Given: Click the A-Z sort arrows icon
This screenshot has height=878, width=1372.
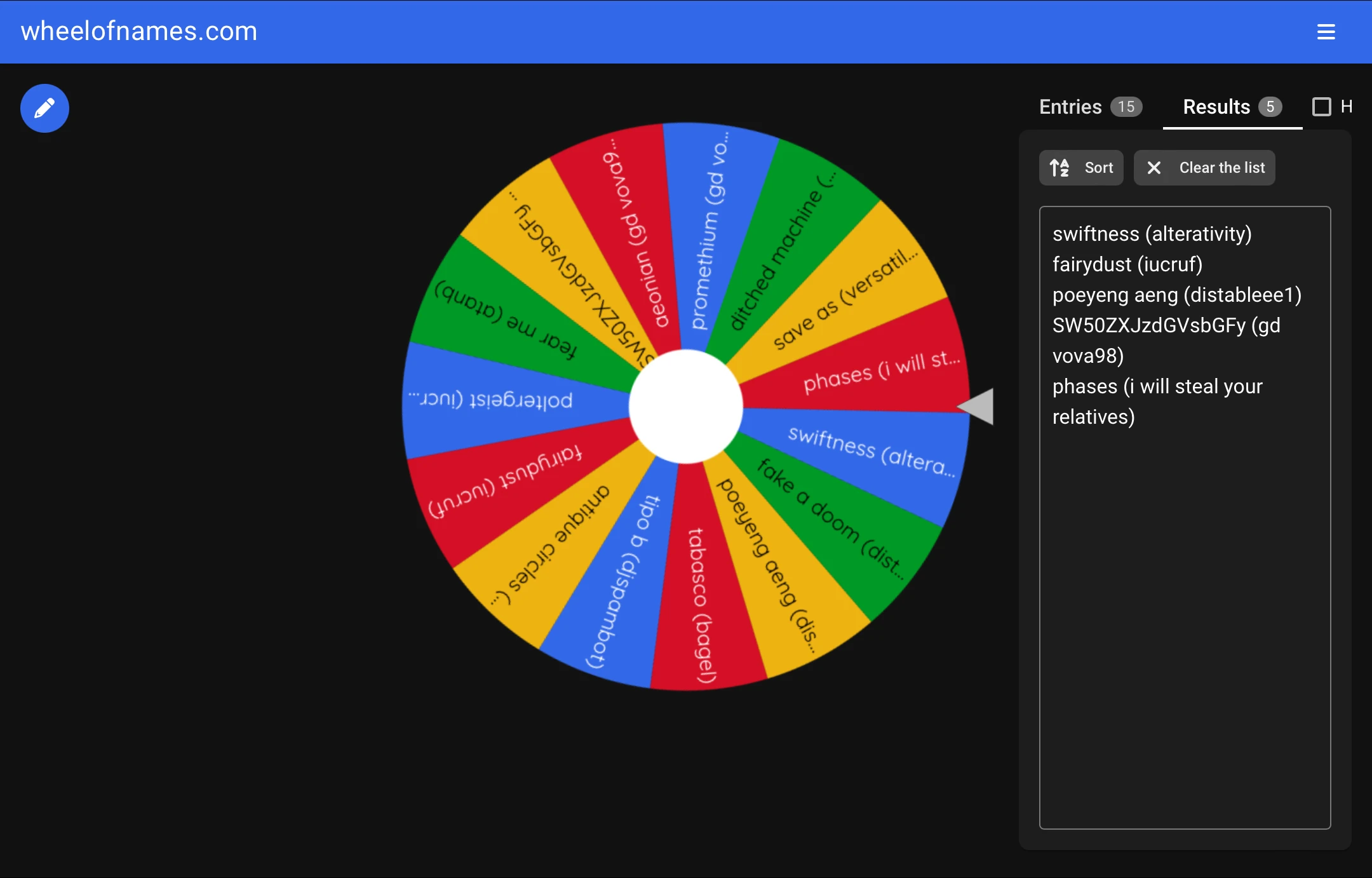Looking at the screenshot, I should coord(1059,168).
